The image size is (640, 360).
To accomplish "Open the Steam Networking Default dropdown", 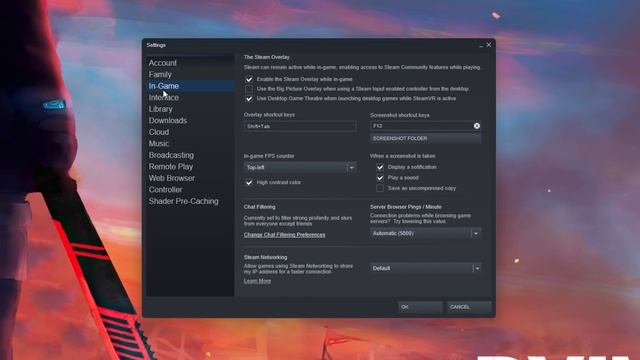I will pyautogui.click(x=426, y=268).
